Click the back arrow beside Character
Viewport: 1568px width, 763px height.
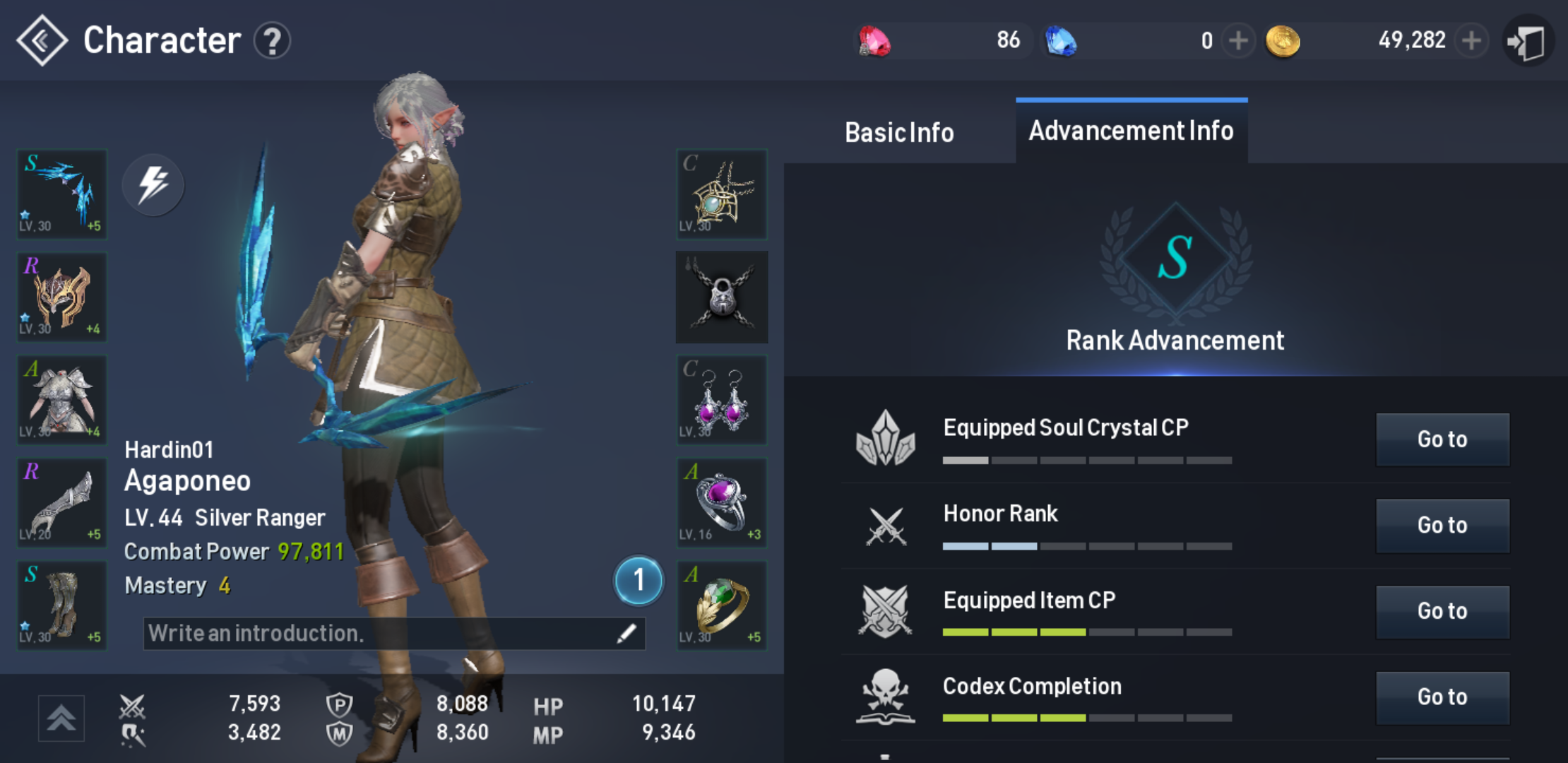[42, 40]
